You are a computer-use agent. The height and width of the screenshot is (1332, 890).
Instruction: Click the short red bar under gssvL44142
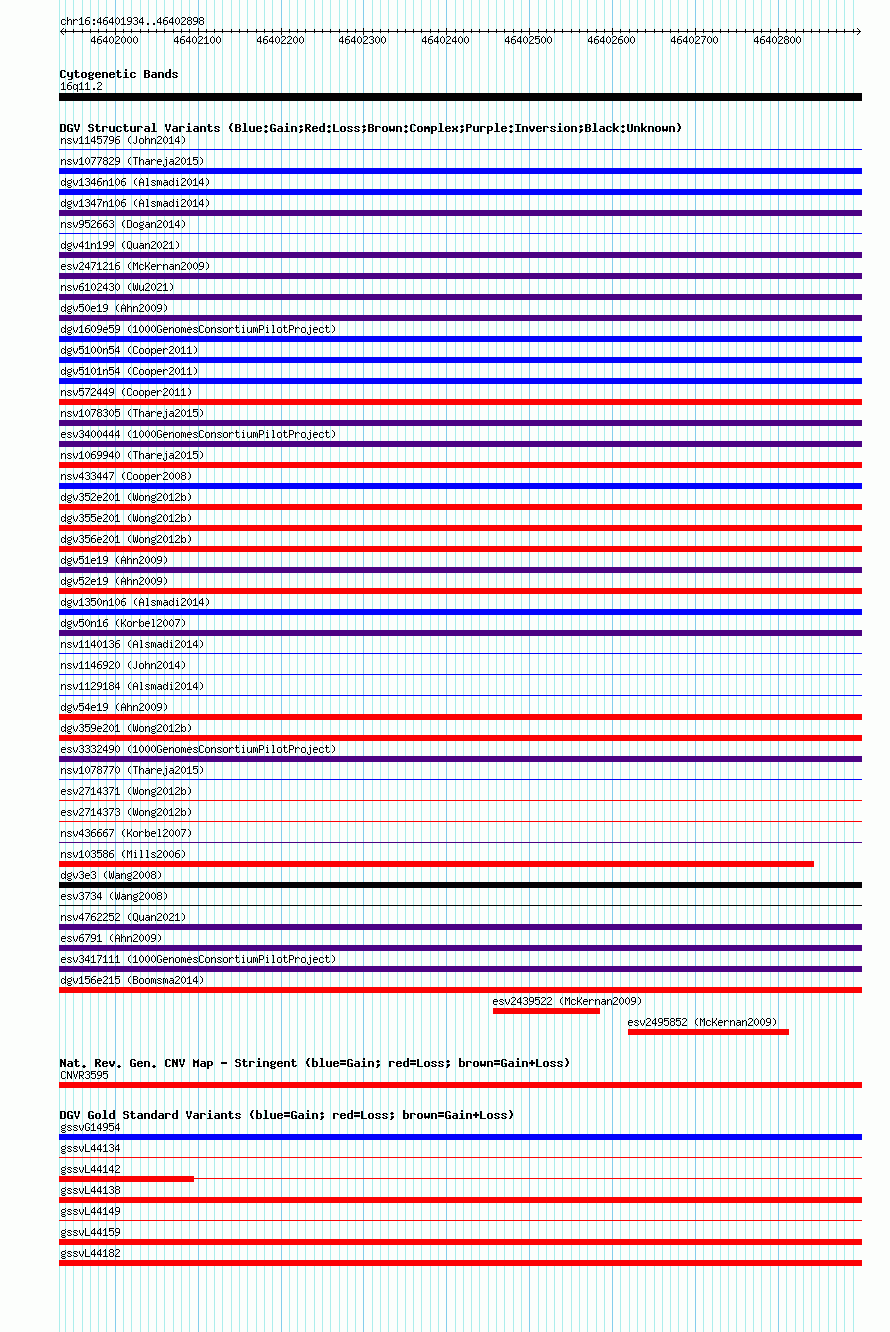[x=126, y=1179]
